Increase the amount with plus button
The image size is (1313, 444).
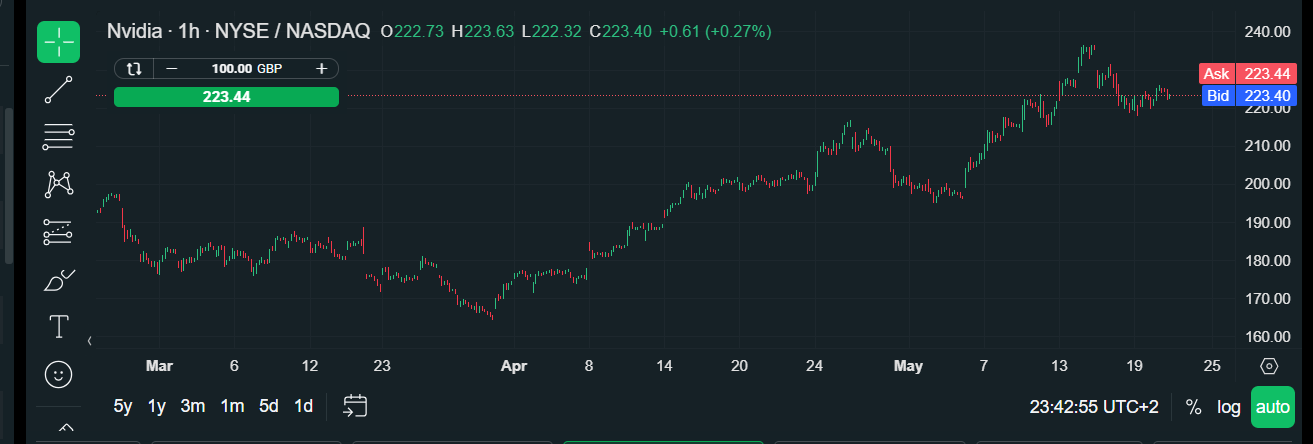coord(322,68)
